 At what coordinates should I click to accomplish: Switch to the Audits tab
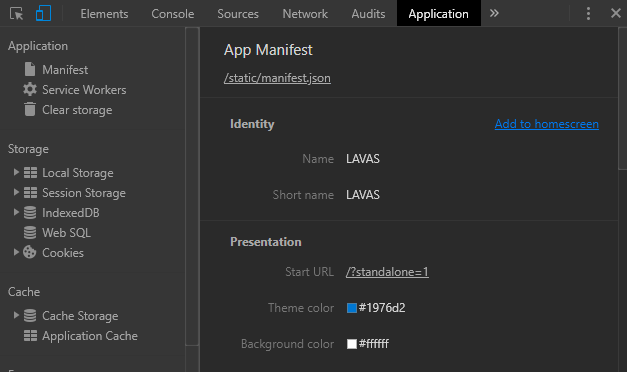[x=368, y=14]
